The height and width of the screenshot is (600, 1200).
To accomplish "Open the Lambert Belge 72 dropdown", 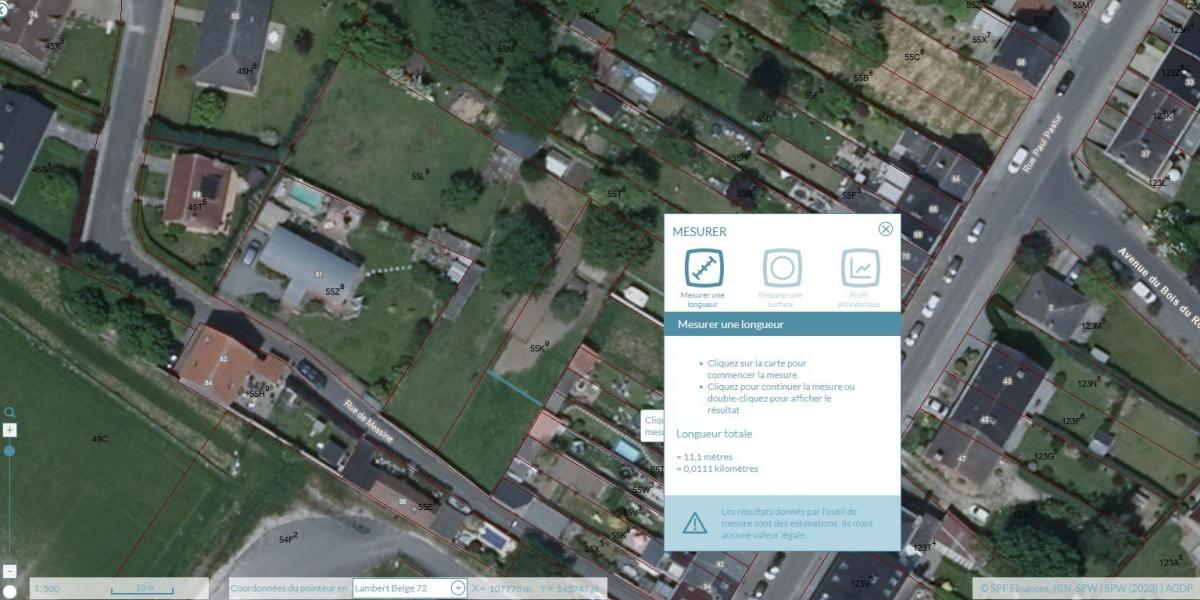I will coord(458,588).
